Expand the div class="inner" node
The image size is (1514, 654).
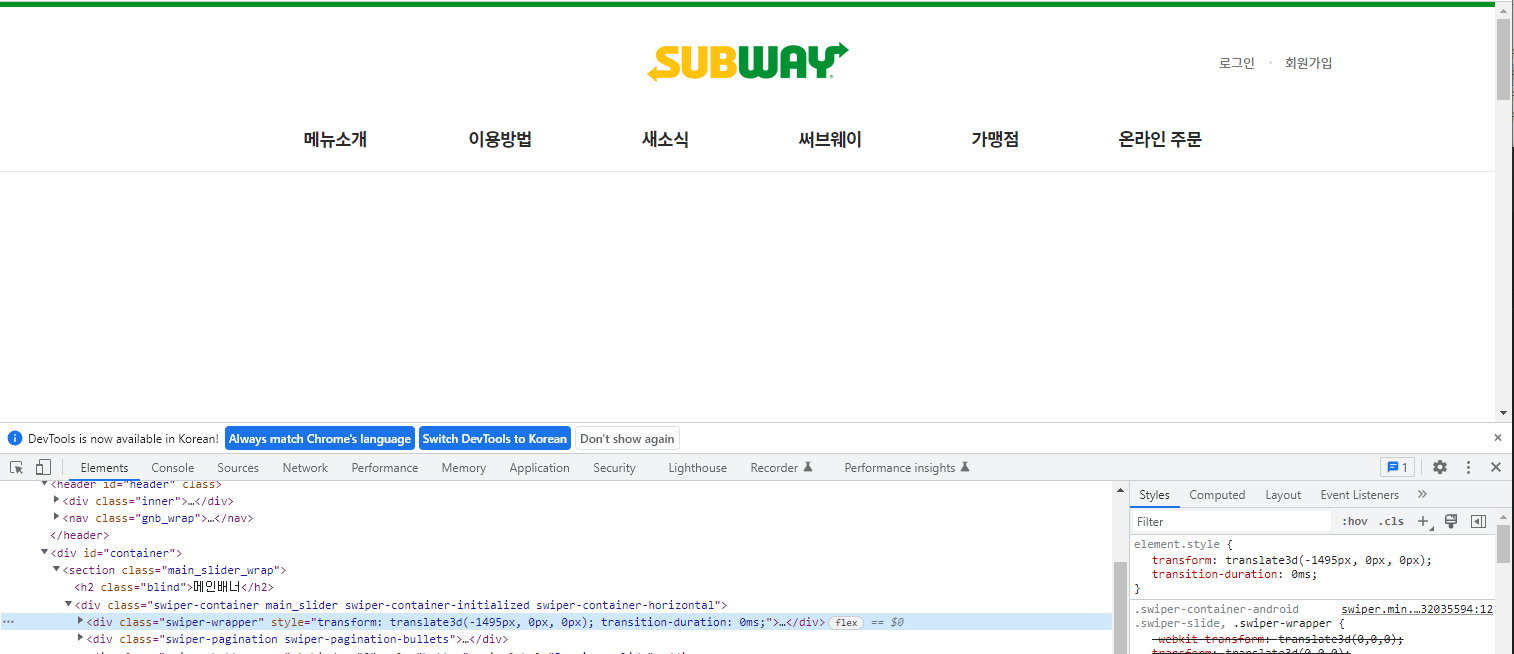(57, 500)
